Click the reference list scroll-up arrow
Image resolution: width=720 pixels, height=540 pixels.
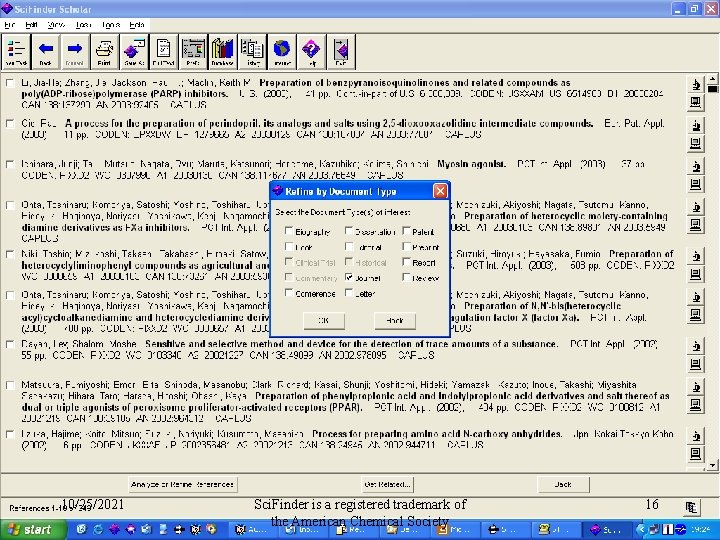[712, 79]
